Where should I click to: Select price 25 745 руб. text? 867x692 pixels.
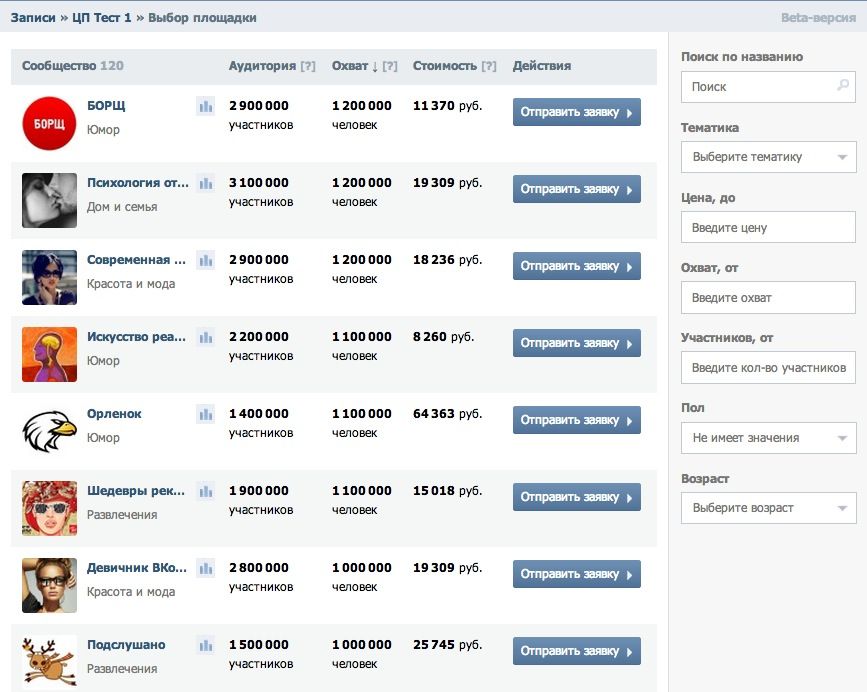pos(447,644)
